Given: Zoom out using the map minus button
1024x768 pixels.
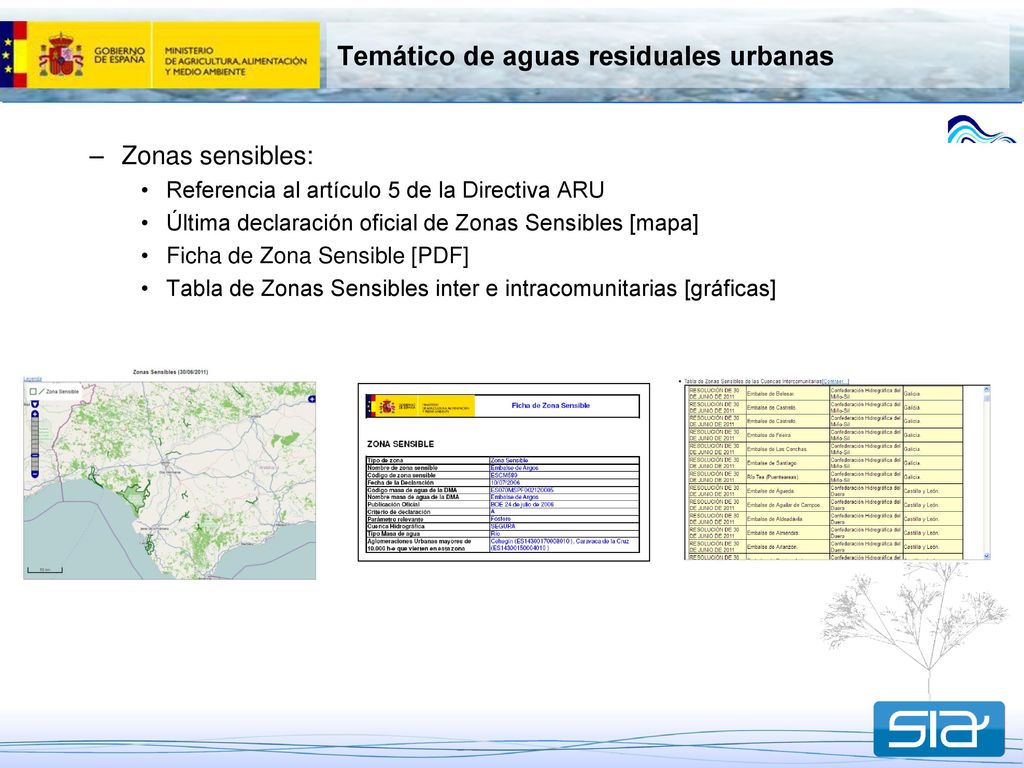Looking at the screenshot, I should [35, 473].
